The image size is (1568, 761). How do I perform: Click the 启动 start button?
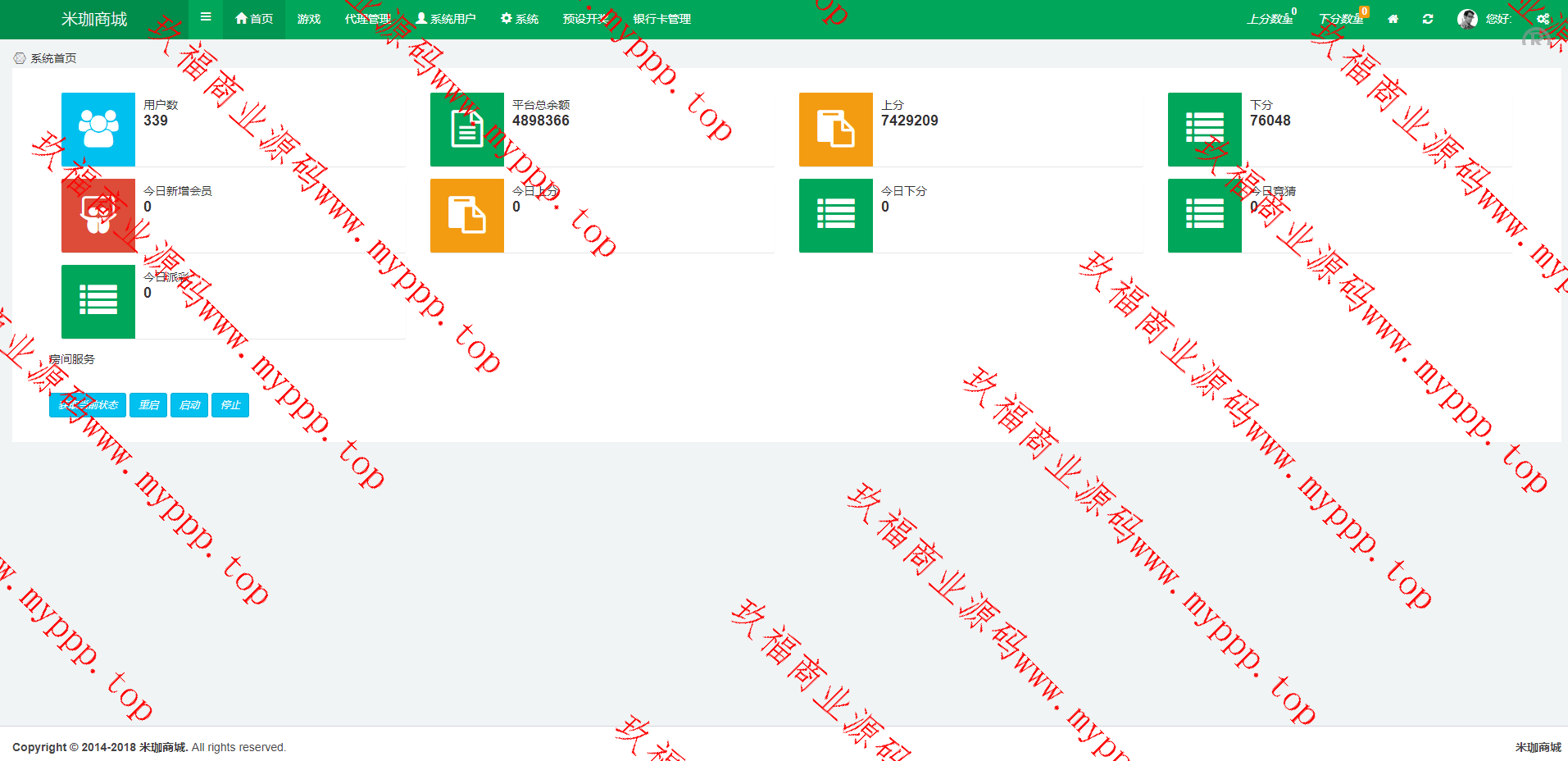coord(189,405)
